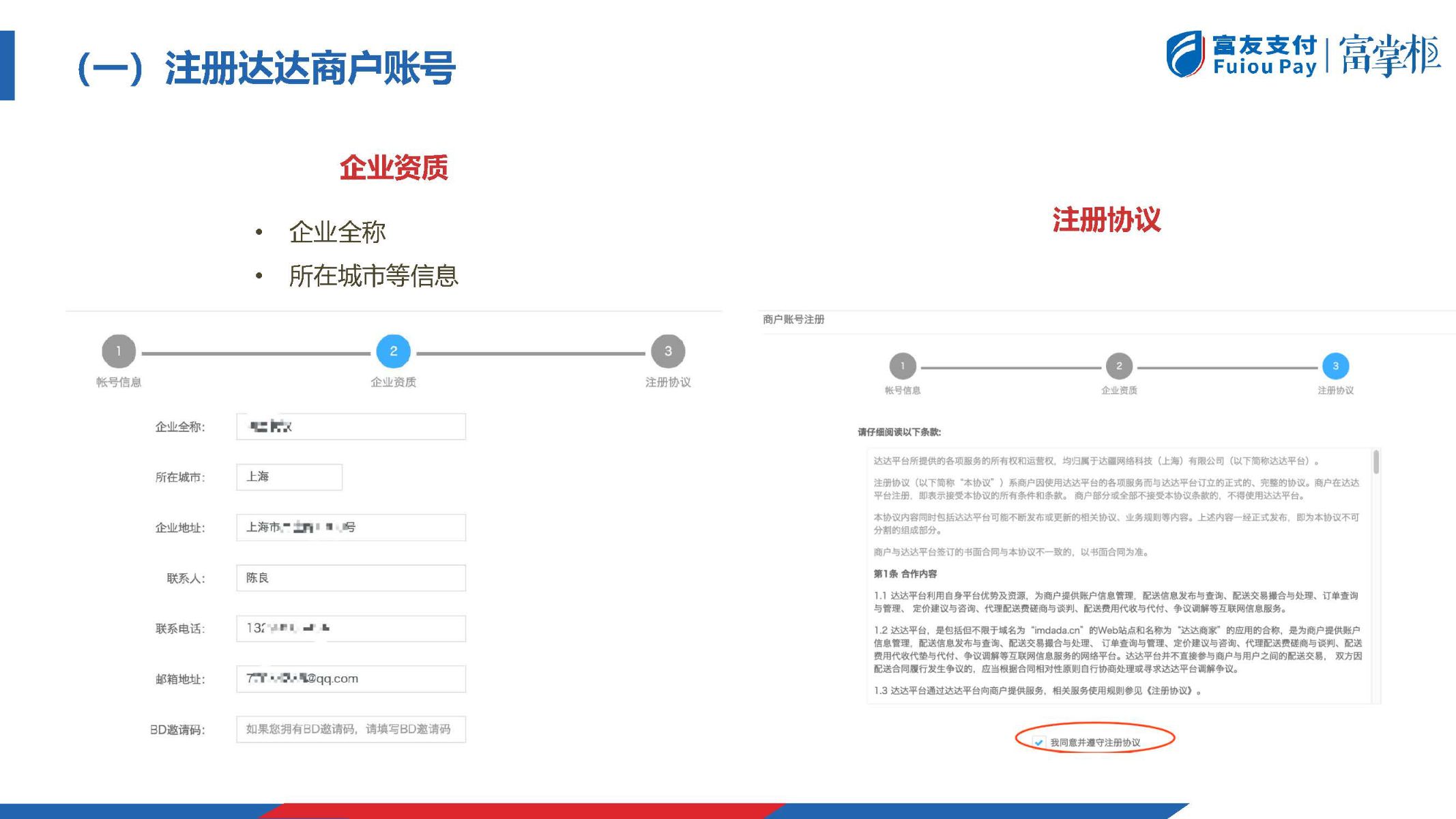Click the terms paragraph starting with 1.3

(1038, 691)
